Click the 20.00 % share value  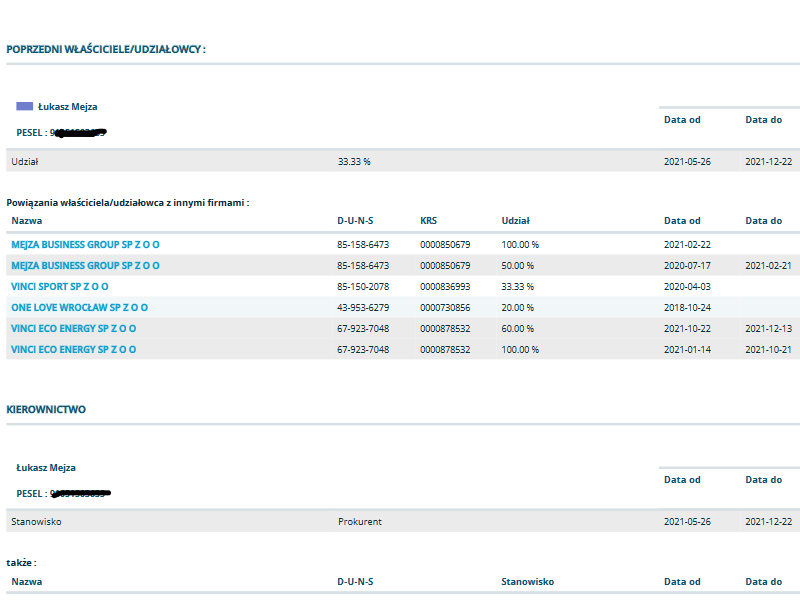[x=517, y=308]
